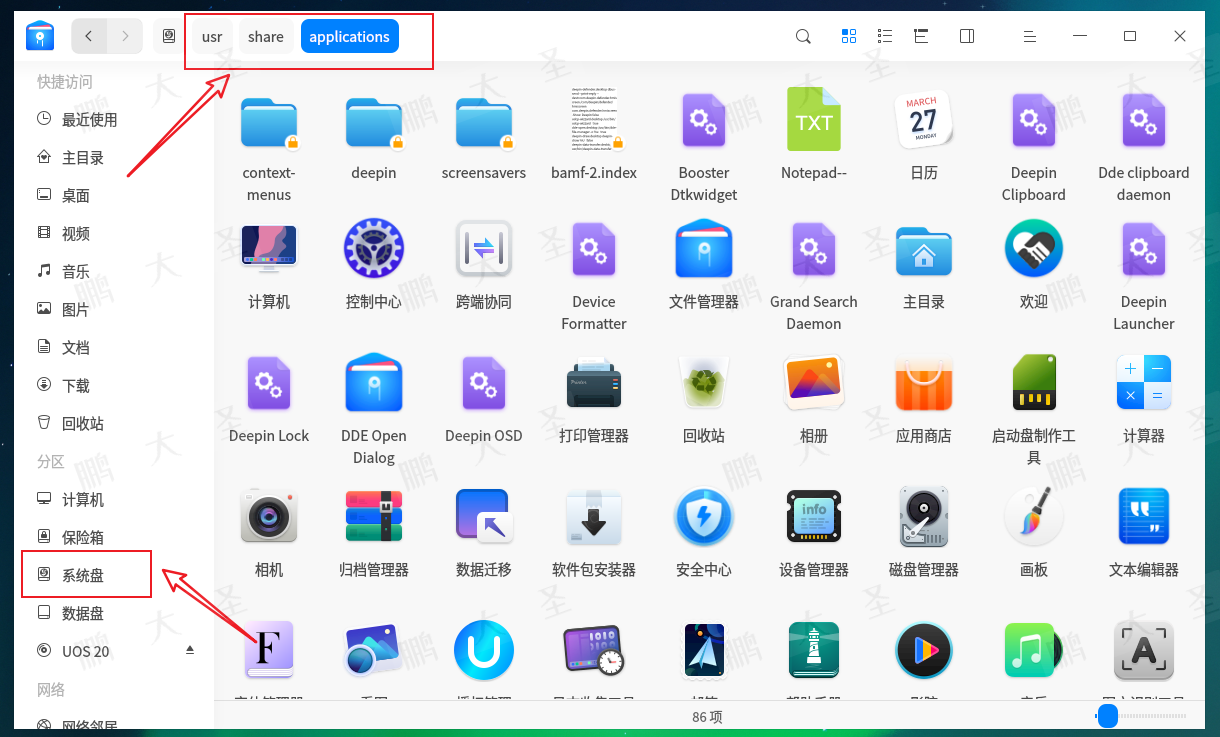The image size is (1220, 737).
Task: Click the share breadcrumb segment
Action: pyautogui.click(x=266, y=36)
